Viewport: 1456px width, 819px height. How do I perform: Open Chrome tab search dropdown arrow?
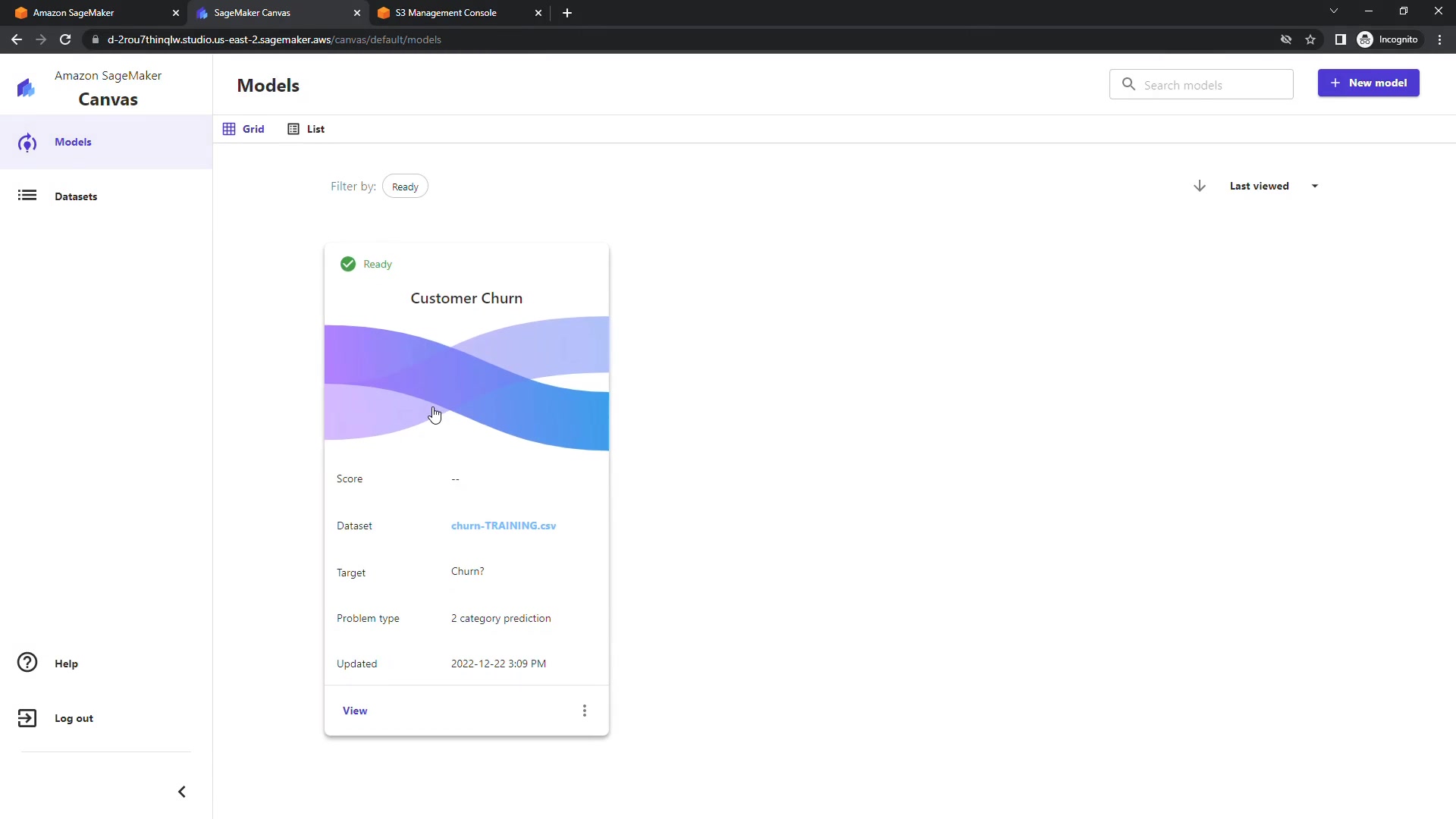(x=1334, y=11)
